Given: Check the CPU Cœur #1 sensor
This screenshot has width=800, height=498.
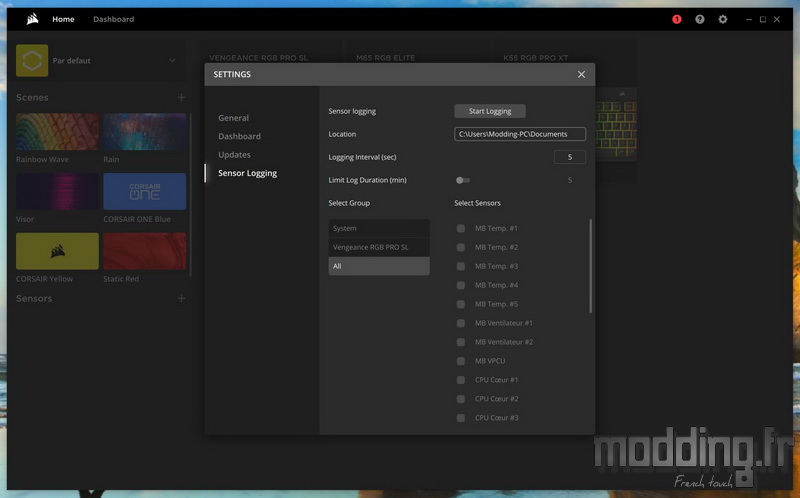Looking at the screenshot, I should tap(461, 380).
